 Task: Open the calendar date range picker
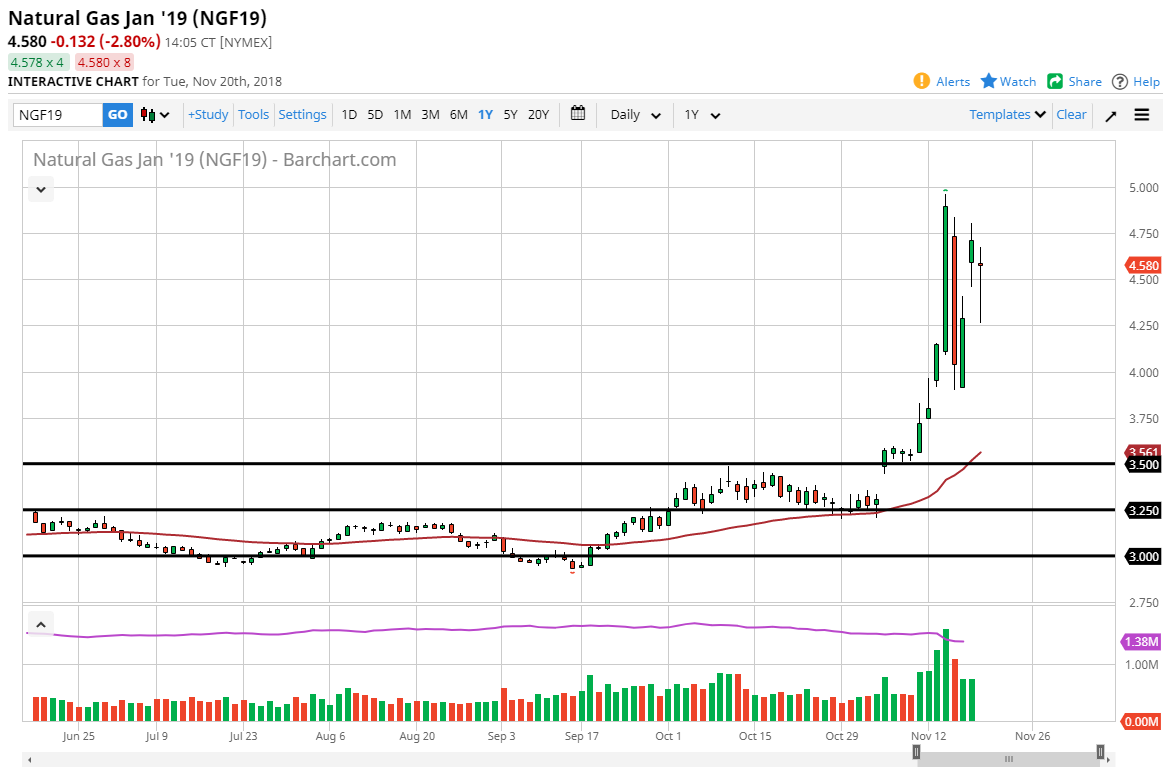pos(578,114)
